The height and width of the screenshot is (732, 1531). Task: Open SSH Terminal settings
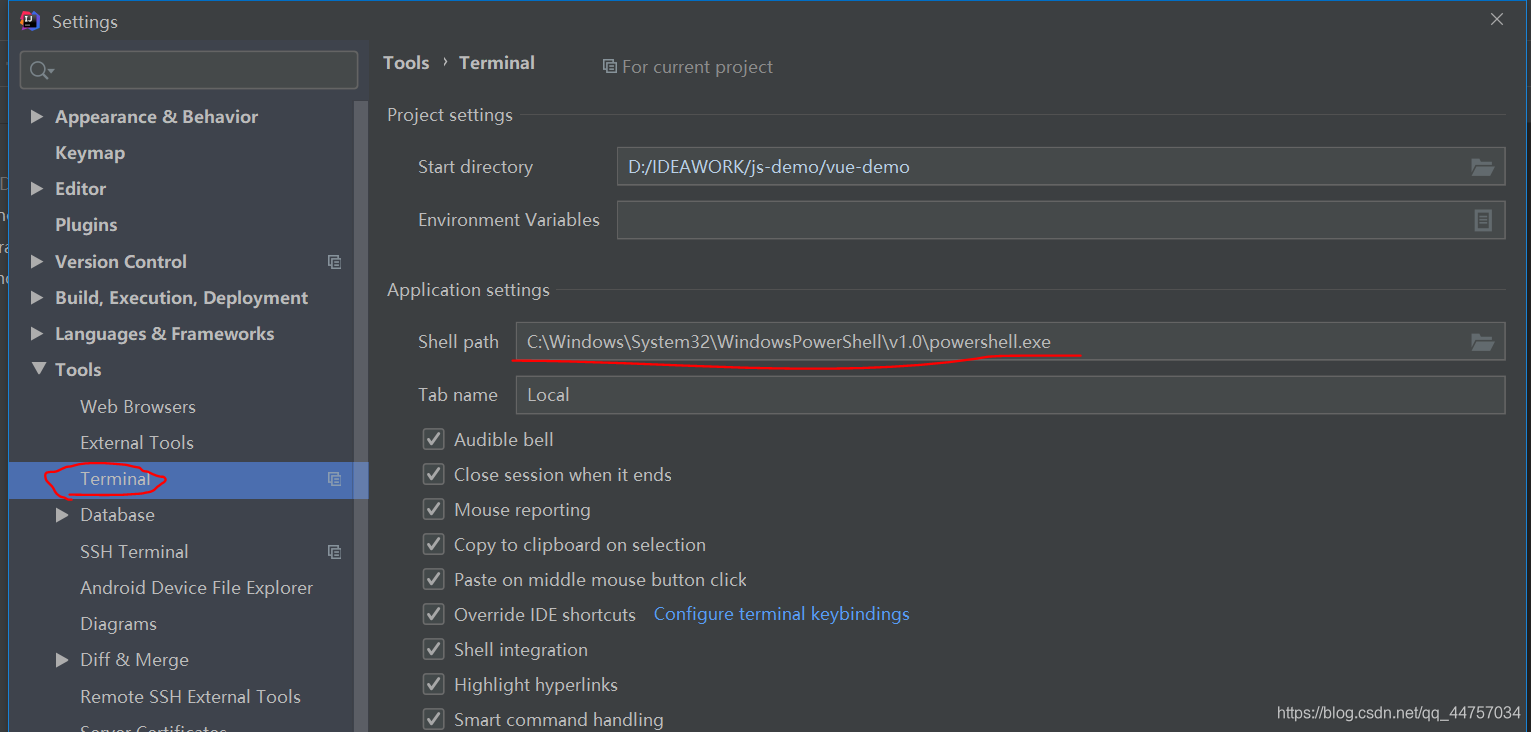[134, 552]
